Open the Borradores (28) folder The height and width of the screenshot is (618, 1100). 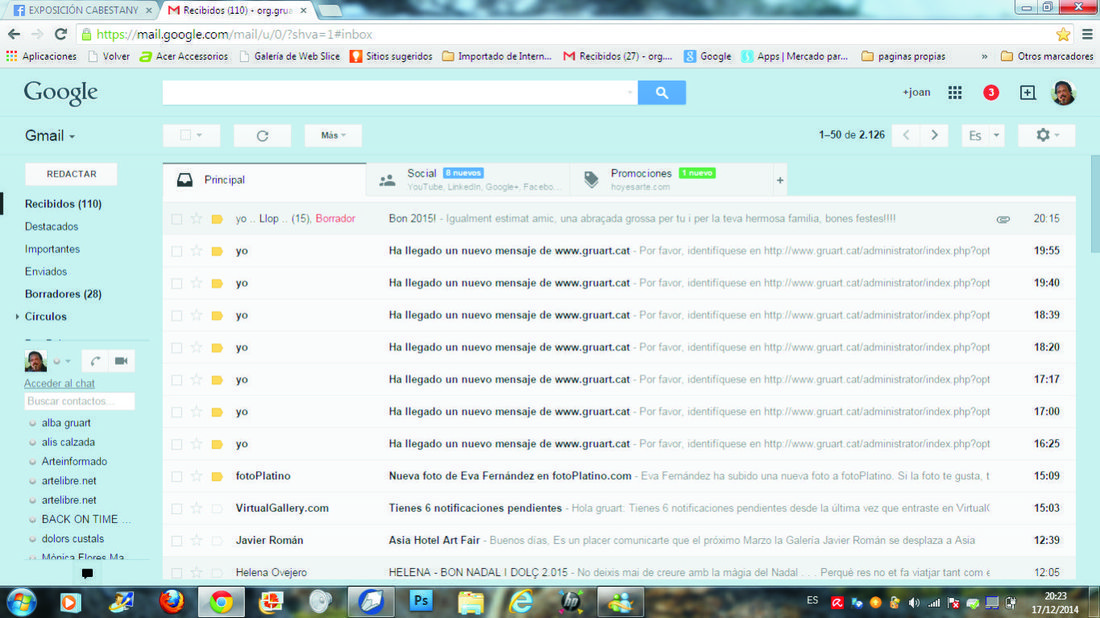click(x=63, y=294)
